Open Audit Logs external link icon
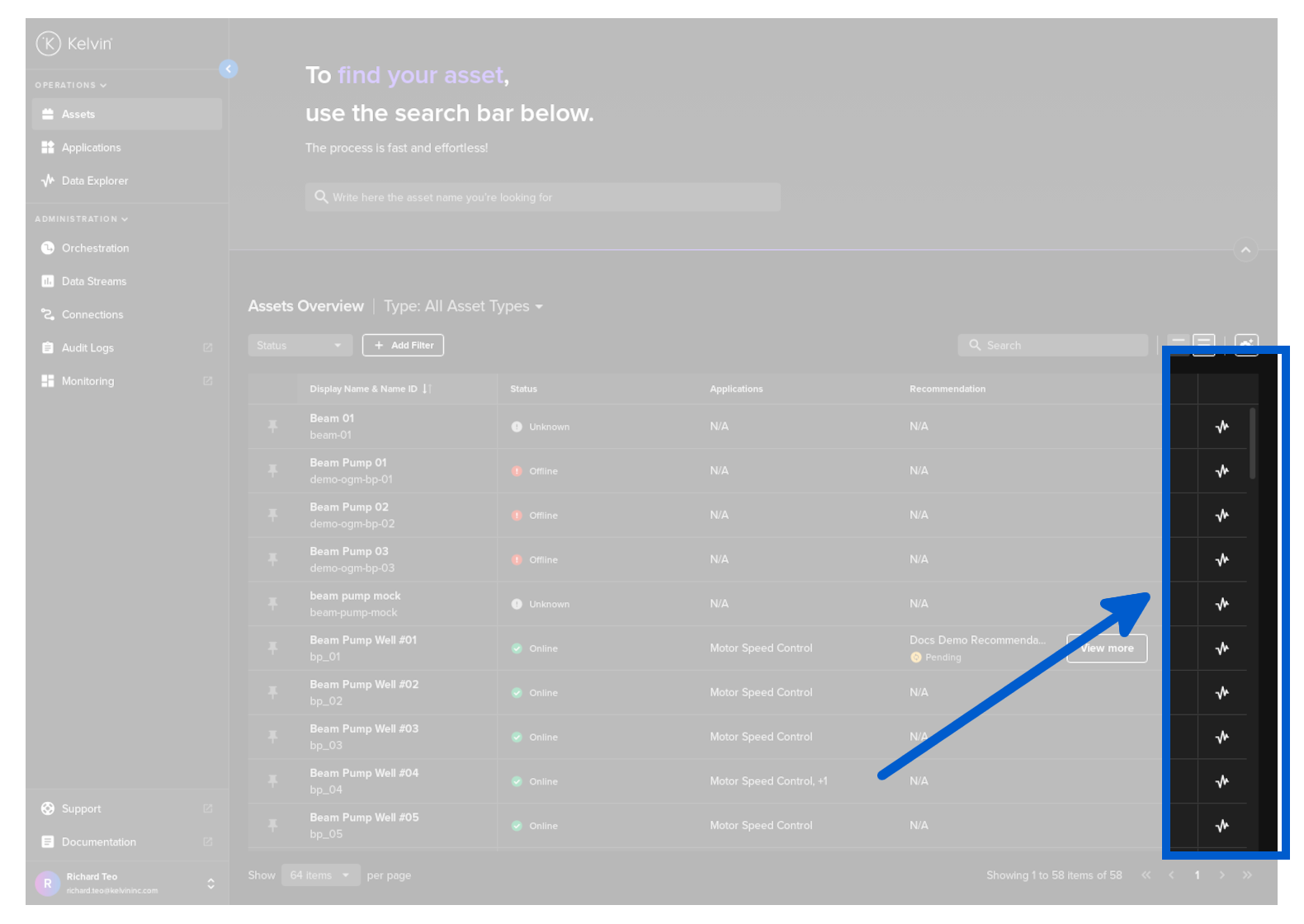 pyautogui.click(x=208, y=348)
